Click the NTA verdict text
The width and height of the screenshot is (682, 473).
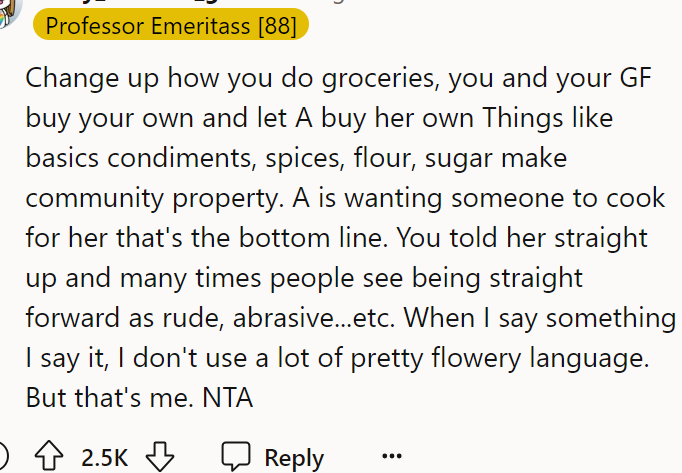click(x=228, y=397)
